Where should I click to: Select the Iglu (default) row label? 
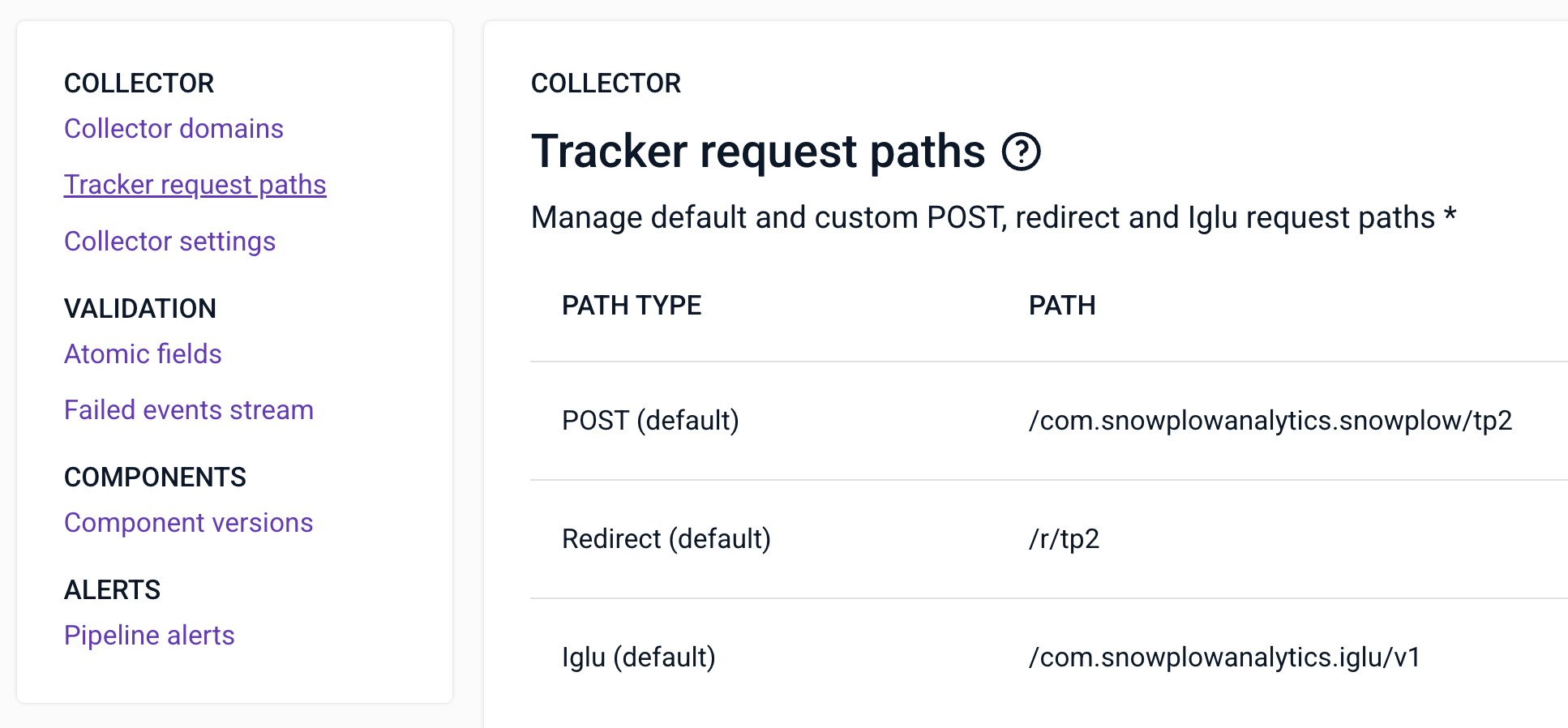(x=638, y=657)
